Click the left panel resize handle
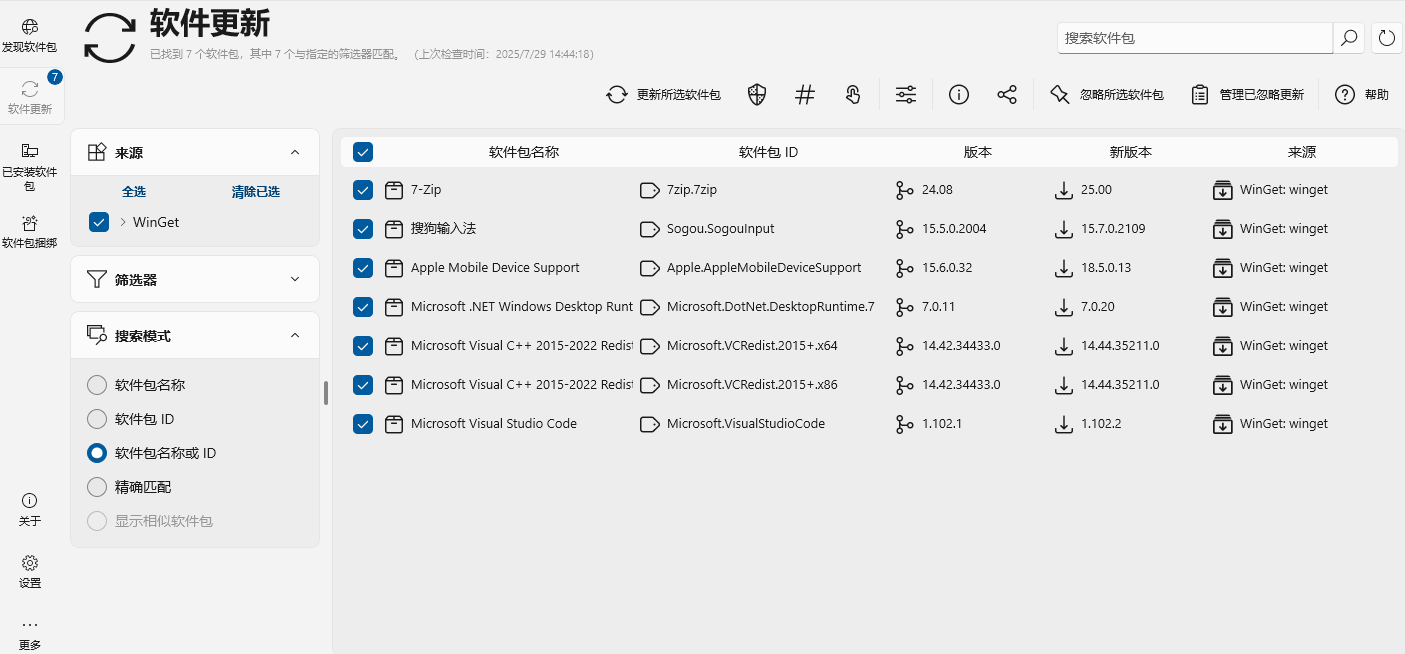Image resolution: width=1405 pixels, height=654 pixels. (326, 393)
